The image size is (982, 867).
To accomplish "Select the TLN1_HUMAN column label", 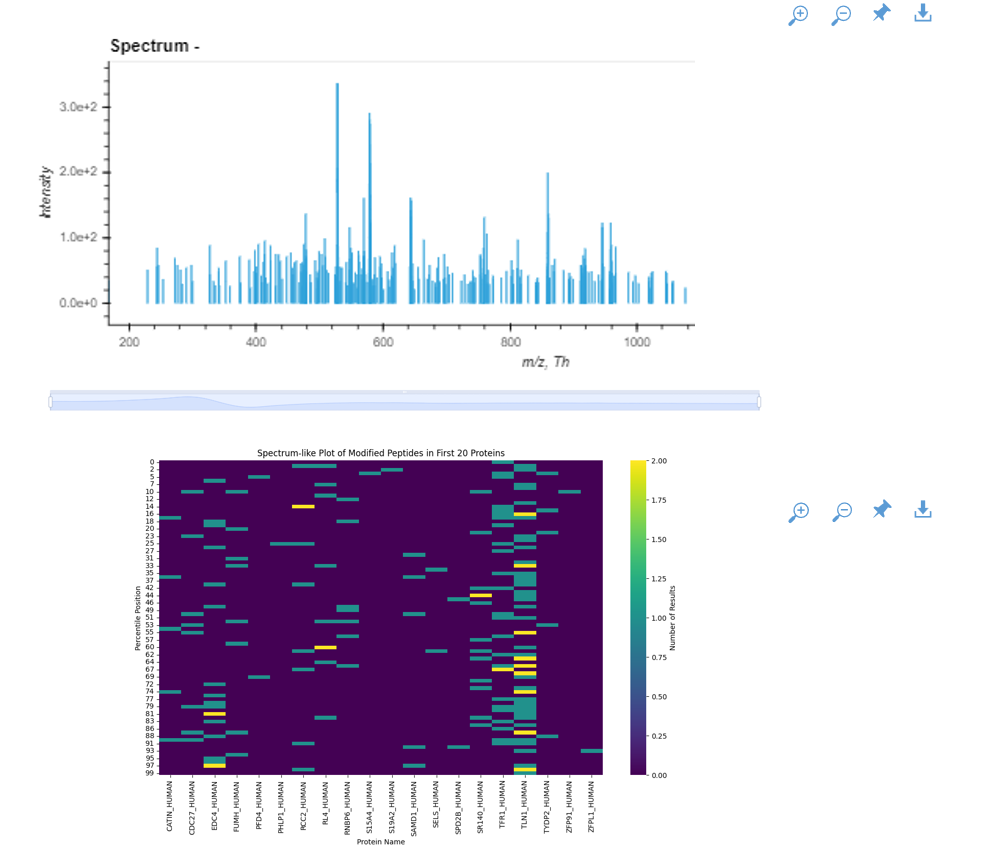I will [524, 805].
